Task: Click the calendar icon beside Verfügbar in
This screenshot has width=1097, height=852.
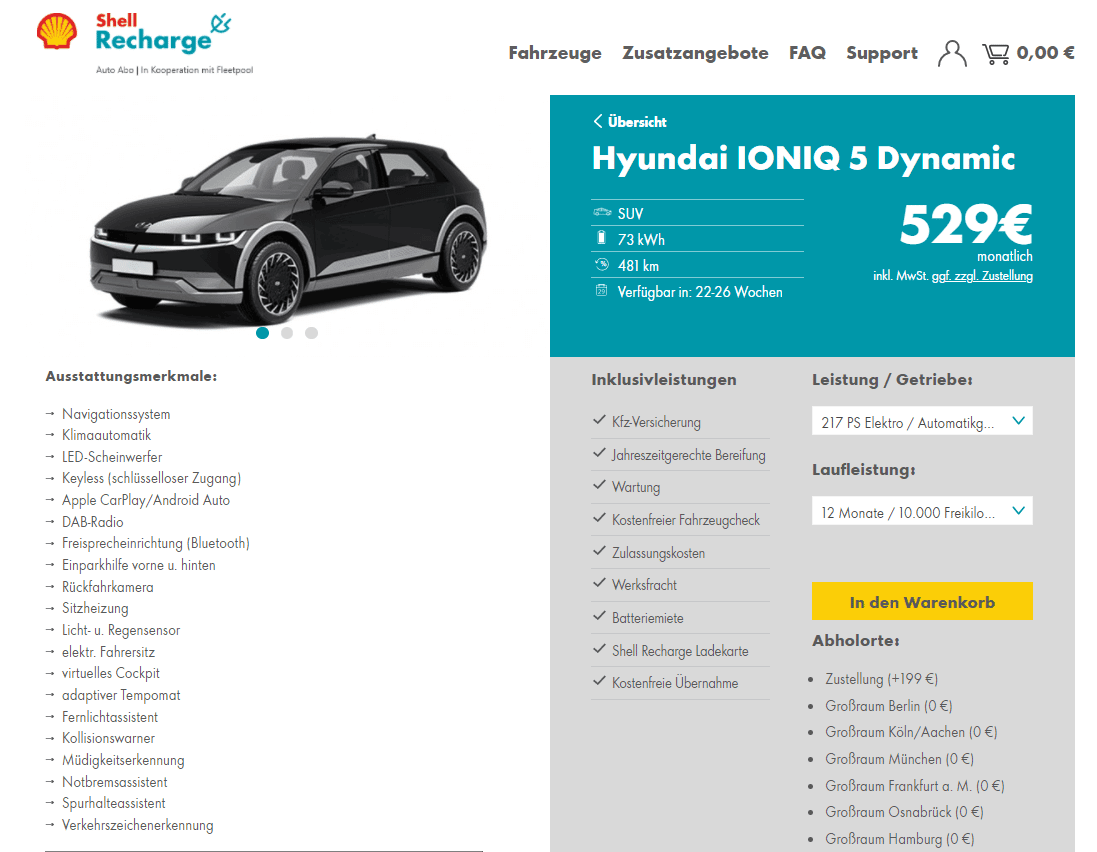Action: [x=601, y=290]
